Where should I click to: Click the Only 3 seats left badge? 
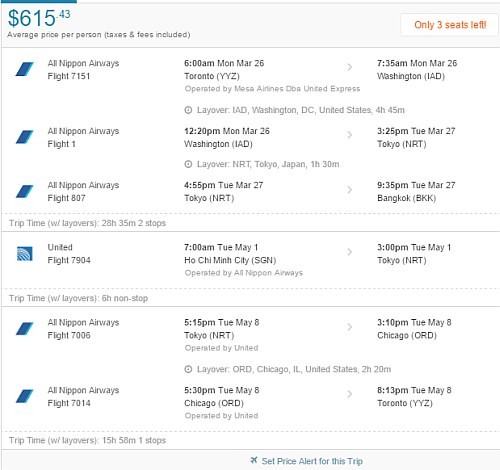coord(450,25)
